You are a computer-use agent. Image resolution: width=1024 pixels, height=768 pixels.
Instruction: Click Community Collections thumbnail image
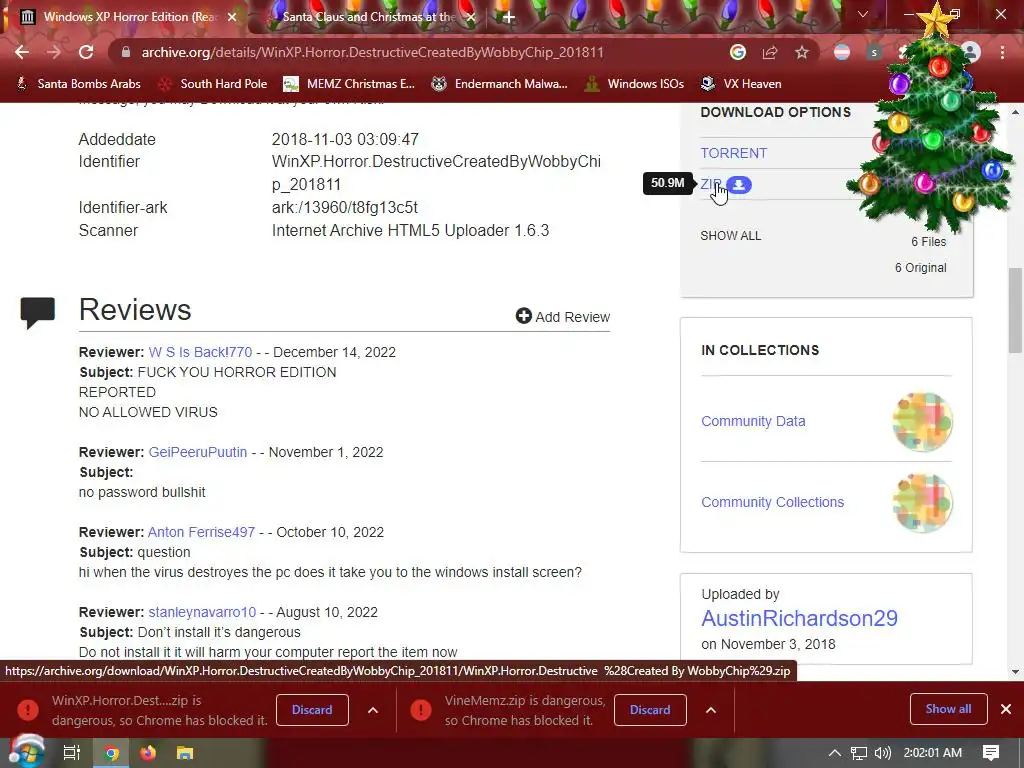pos(922,503)
